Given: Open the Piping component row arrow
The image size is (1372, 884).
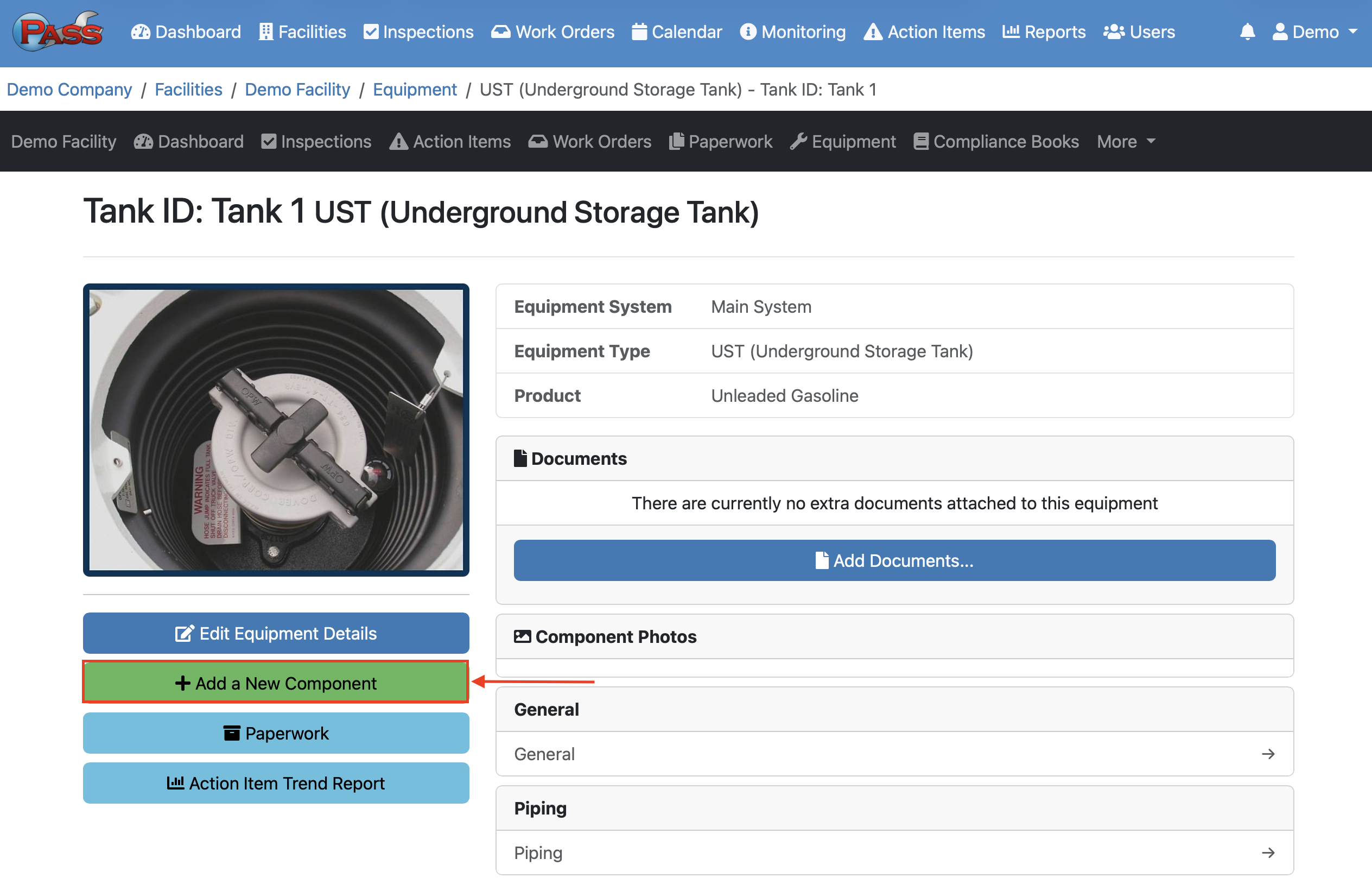Looking at the screenshot, I should pyautogui.click(x=1268, y=853).
